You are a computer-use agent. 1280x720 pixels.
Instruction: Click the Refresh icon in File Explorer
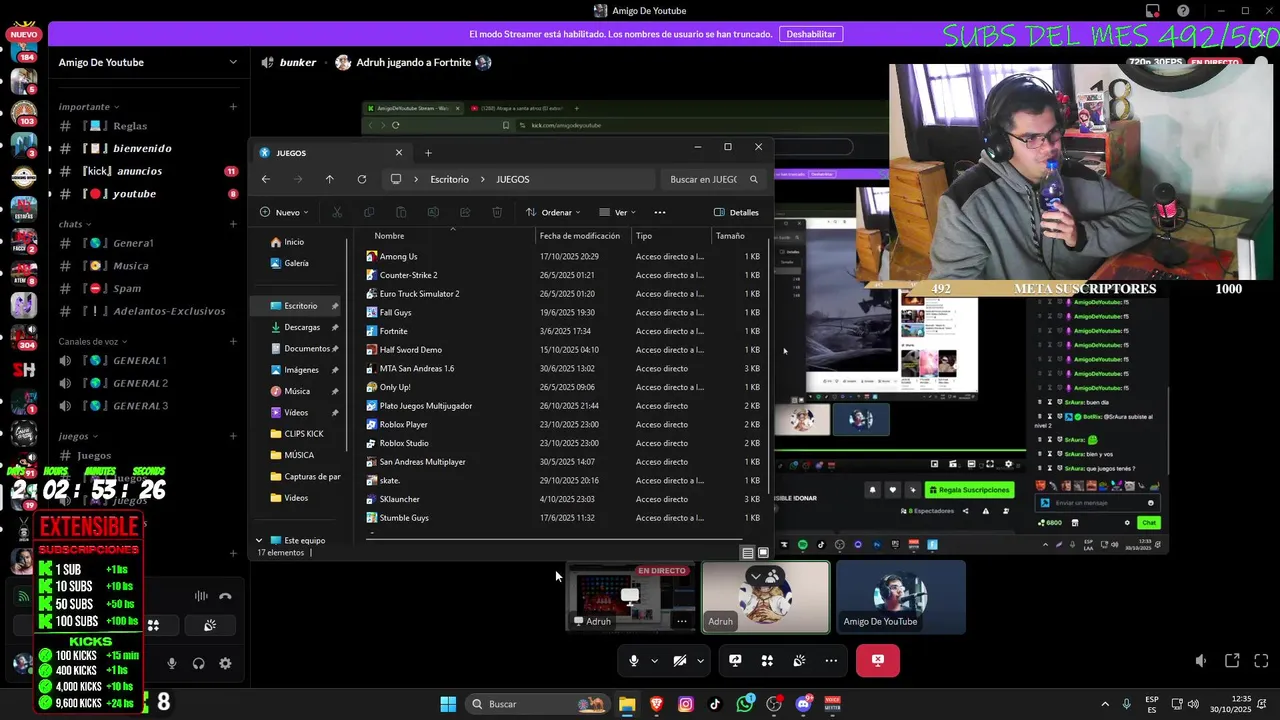pos(361,179)
